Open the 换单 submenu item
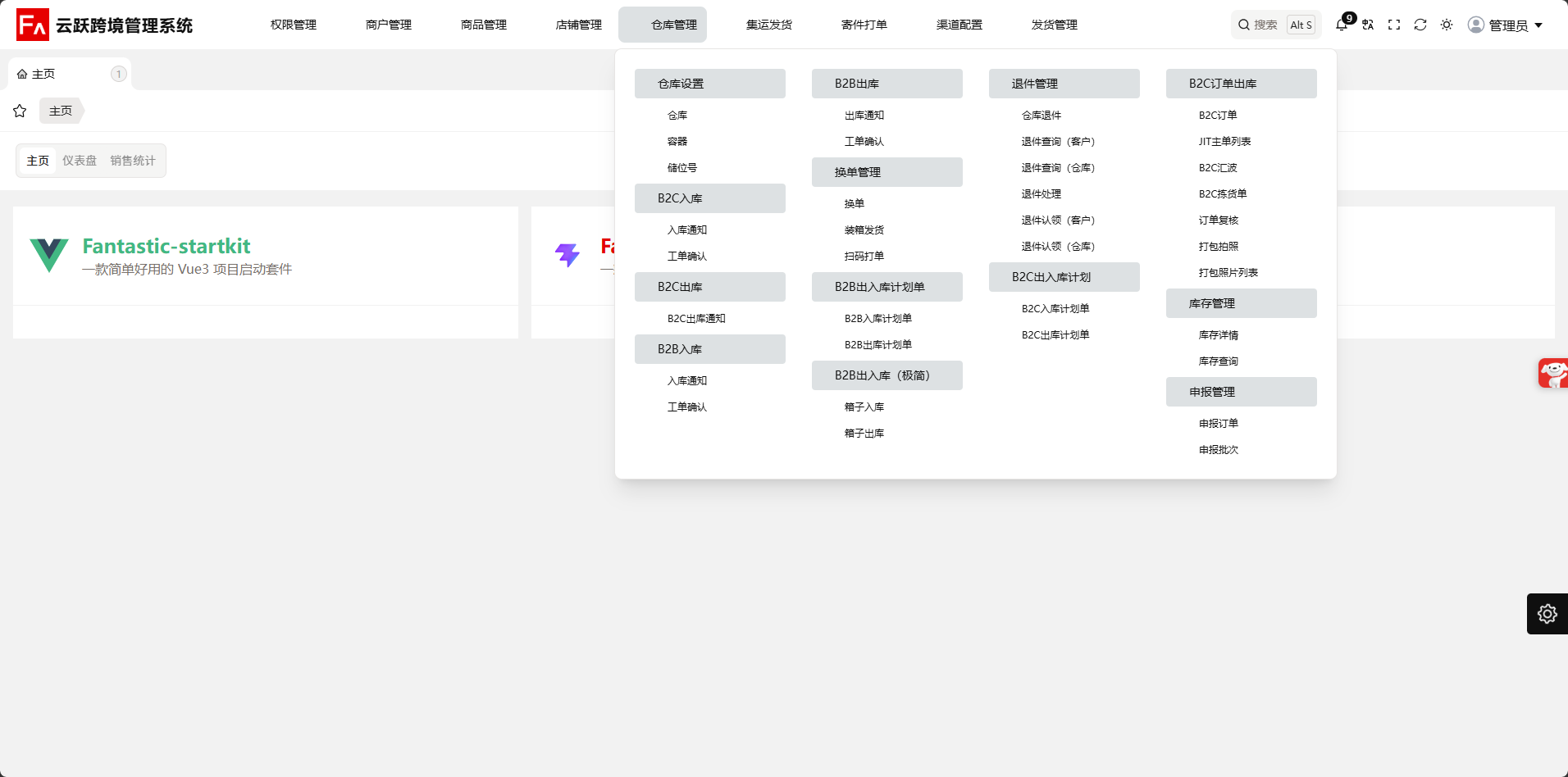 [855, 204]
